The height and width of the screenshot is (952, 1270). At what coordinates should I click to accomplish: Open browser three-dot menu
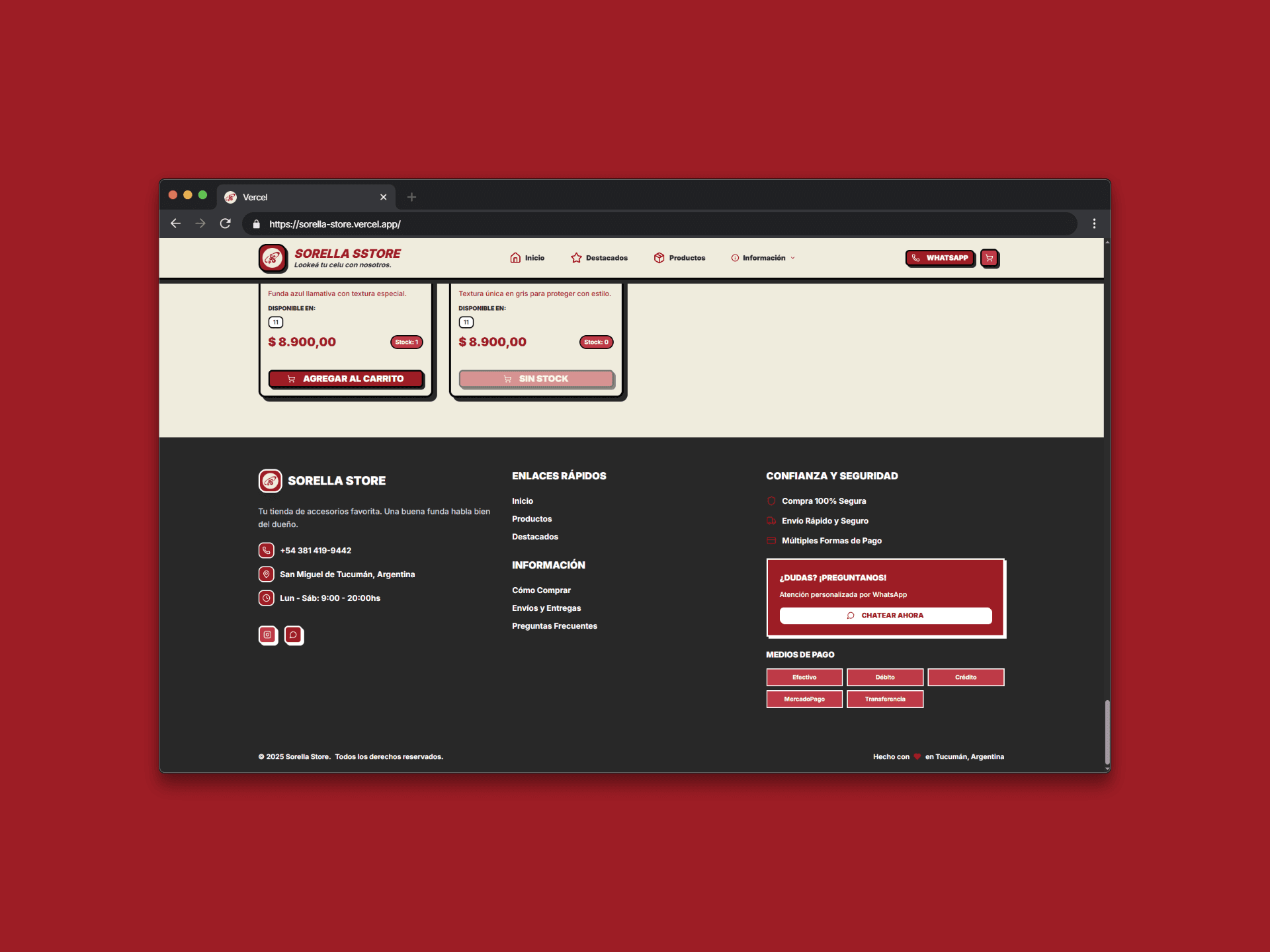coord(1094,223)
